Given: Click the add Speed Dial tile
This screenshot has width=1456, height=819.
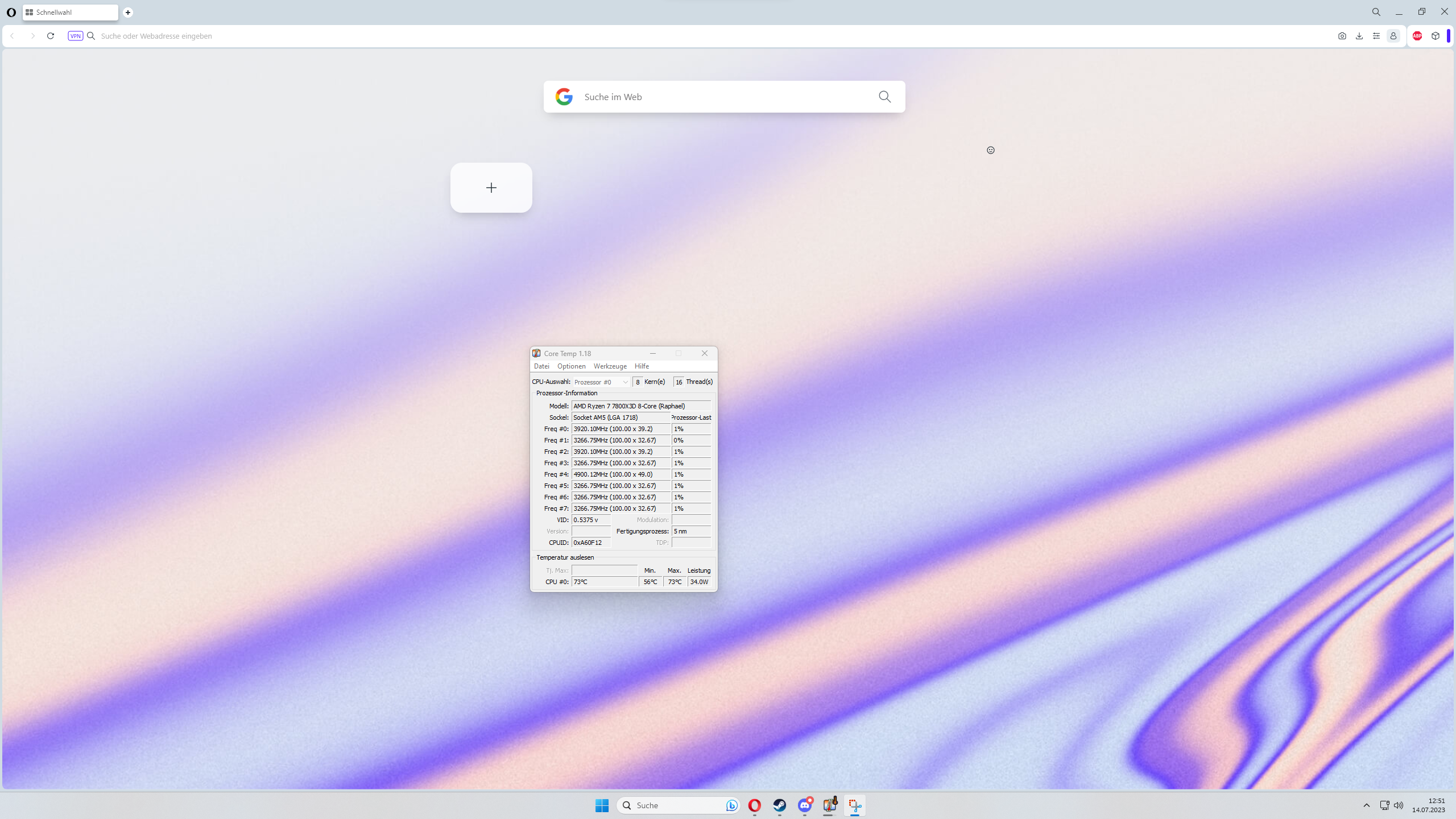Looking at the screenshot, I should 491,188.
